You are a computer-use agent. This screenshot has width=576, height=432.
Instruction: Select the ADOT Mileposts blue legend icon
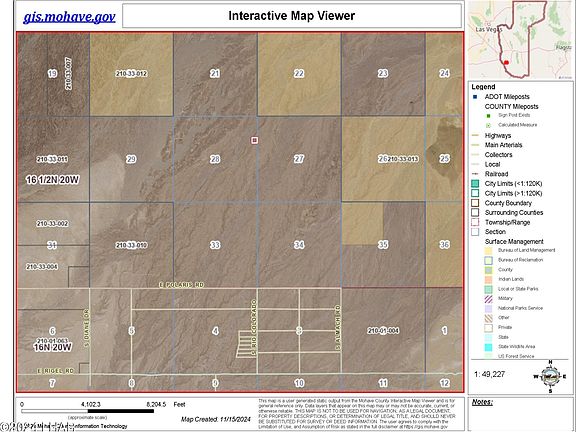(x=475, y=97)
